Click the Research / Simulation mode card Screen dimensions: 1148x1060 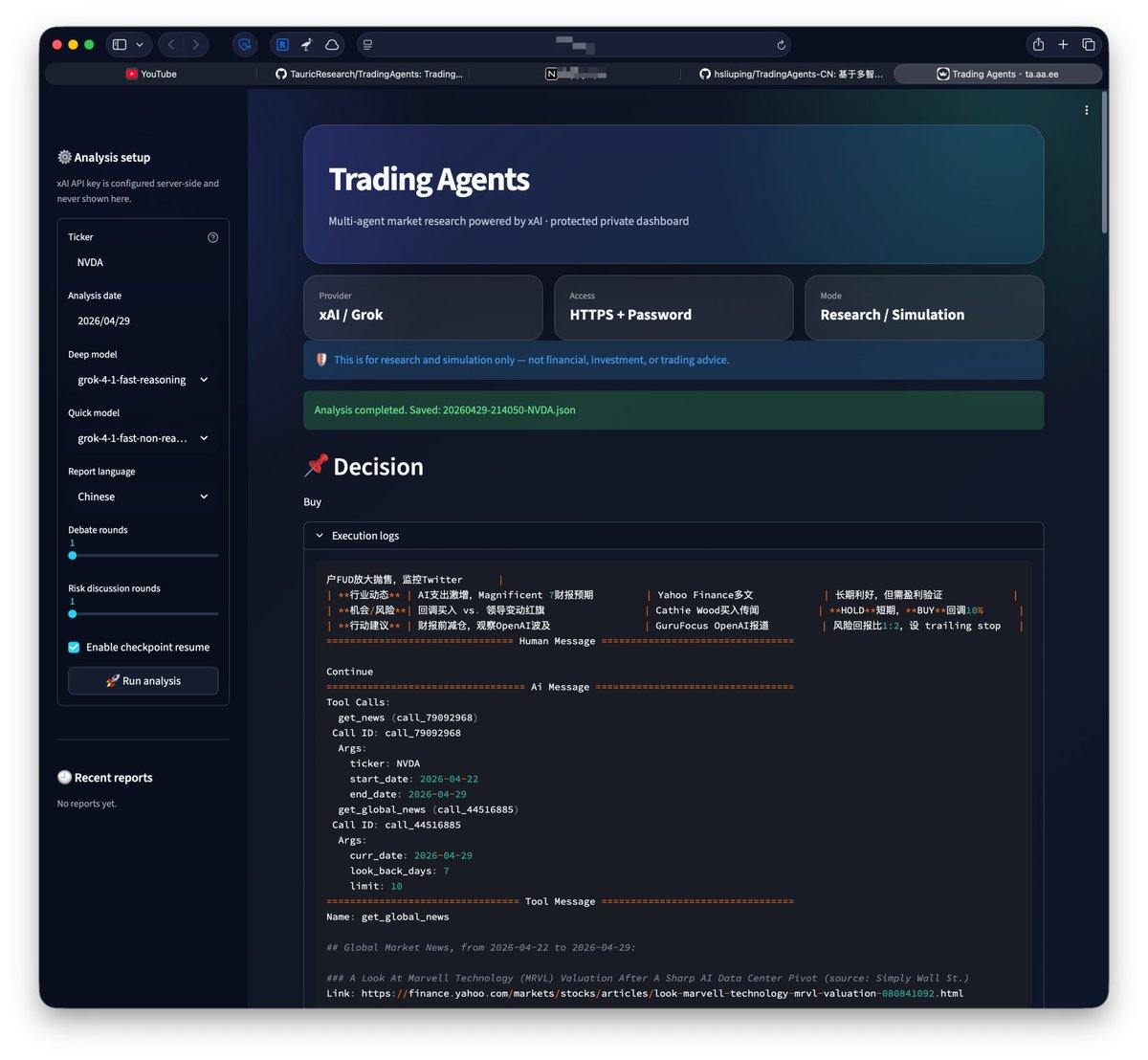coord(924,307)
